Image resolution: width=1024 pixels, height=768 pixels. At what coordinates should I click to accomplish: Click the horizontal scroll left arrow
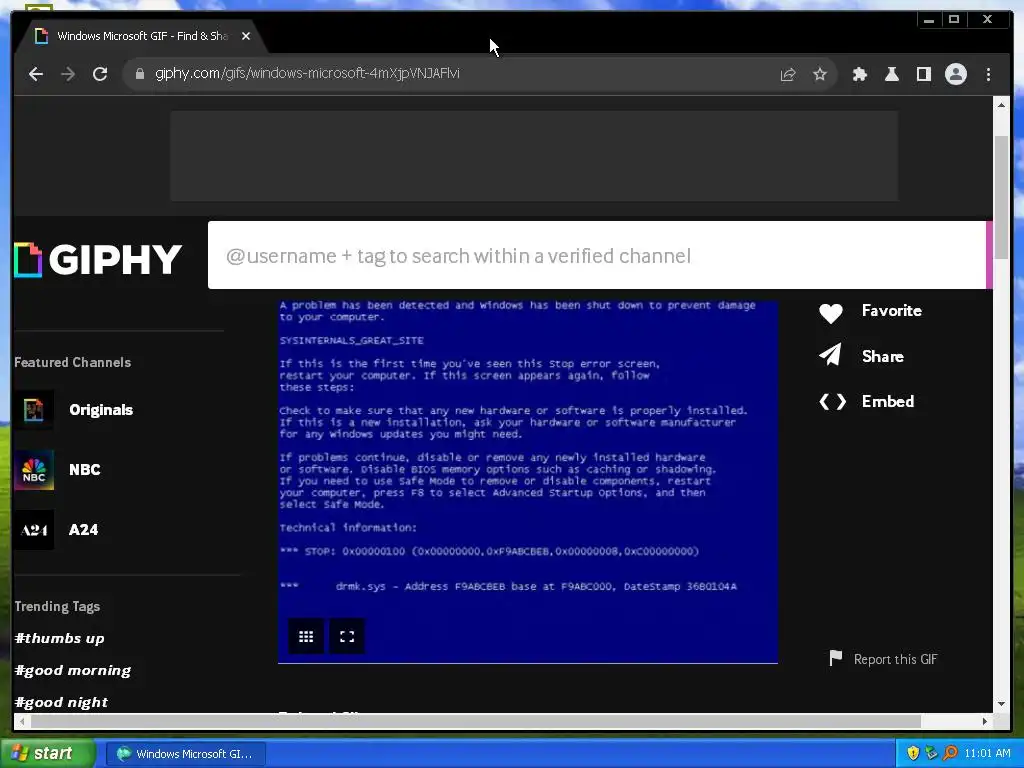[x=22, y=721]
